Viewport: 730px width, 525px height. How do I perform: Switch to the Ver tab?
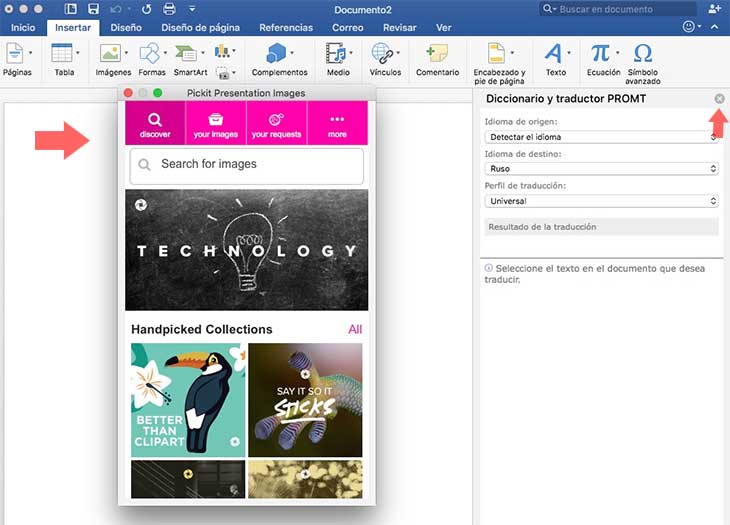444,27
